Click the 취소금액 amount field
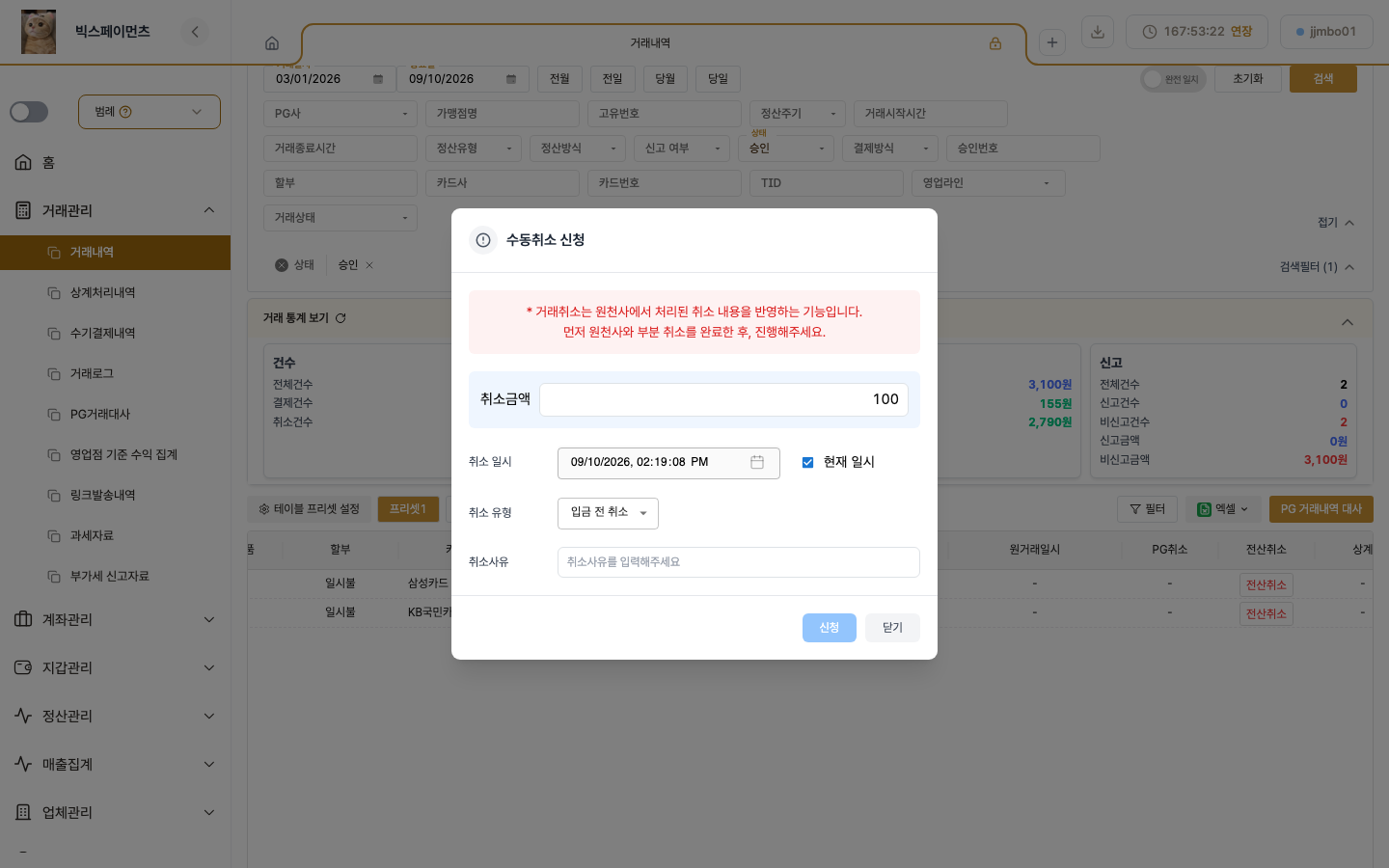Image resolution: width=1389 pixels, height=868 pixels. point(723,399)
